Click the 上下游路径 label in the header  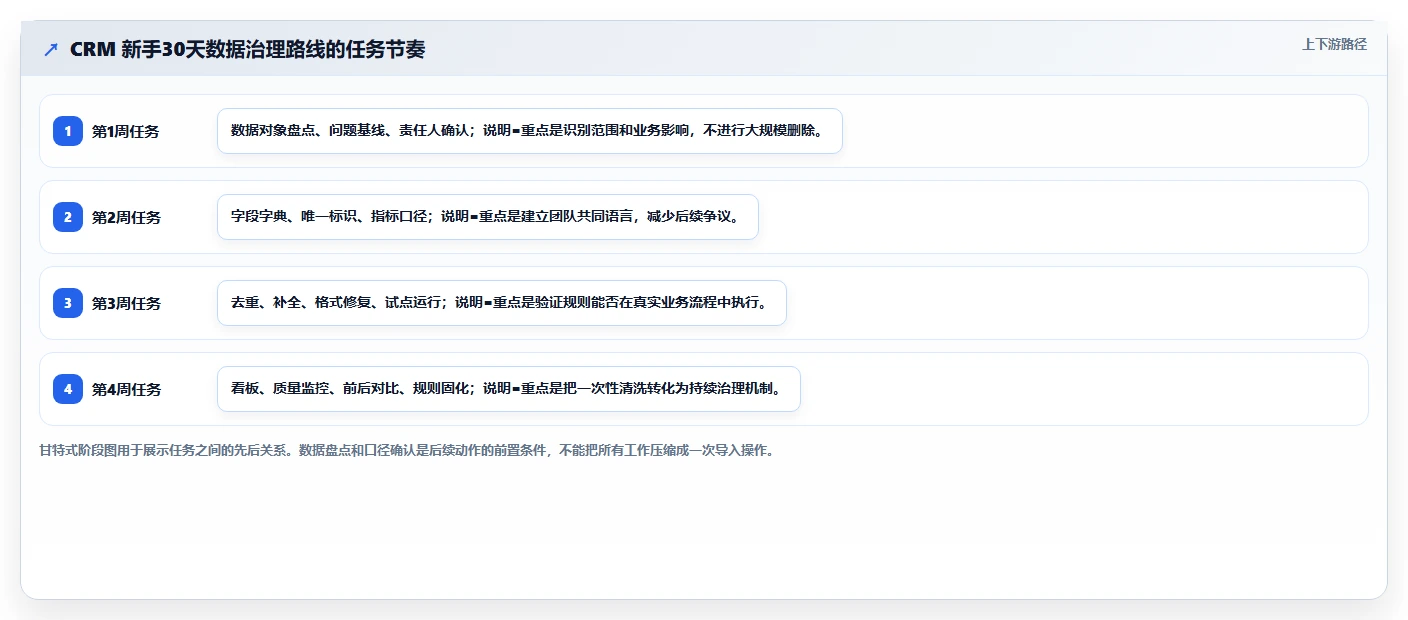(1334, 44)
